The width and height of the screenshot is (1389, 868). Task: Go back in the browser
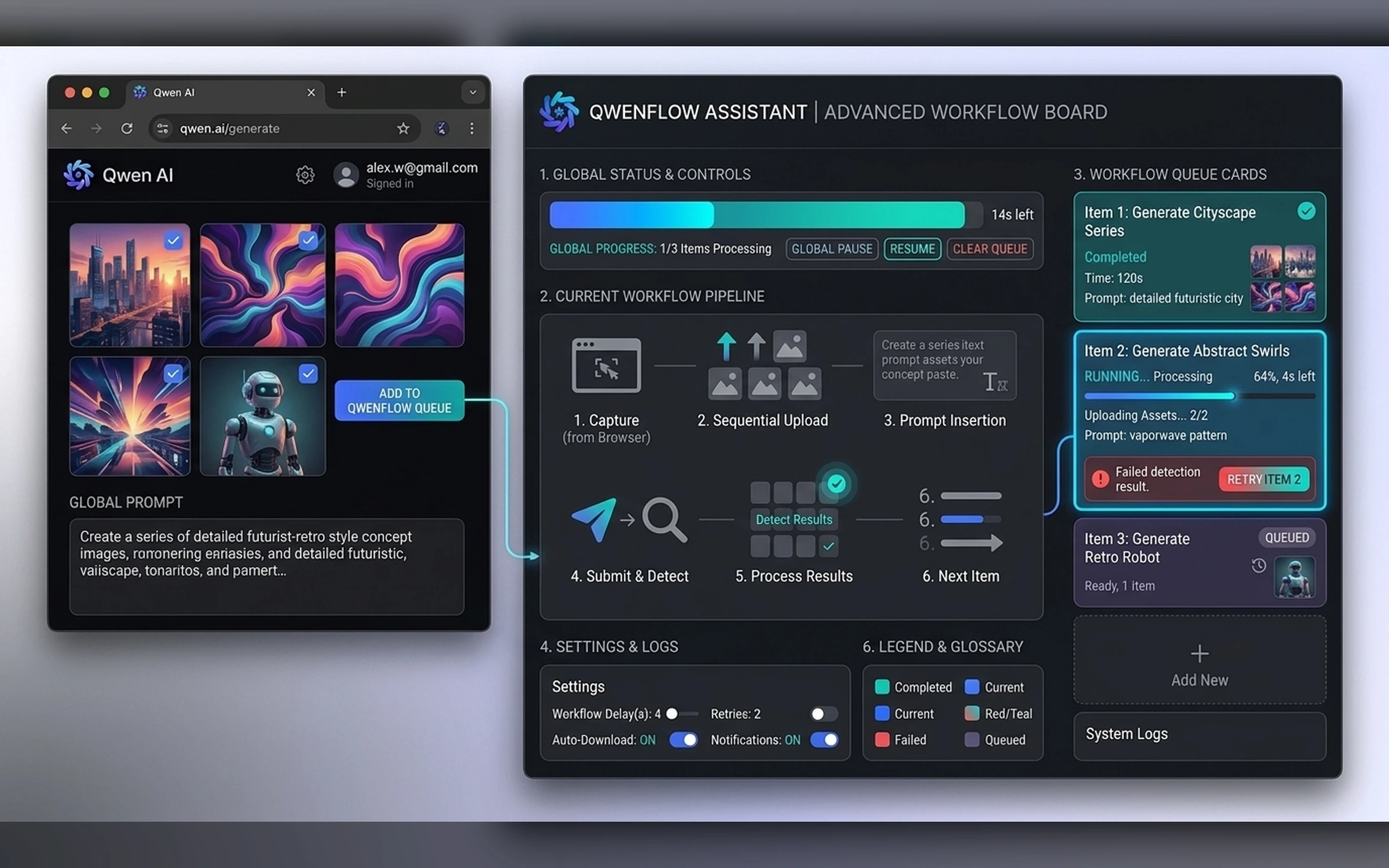(x=67, y=128)
